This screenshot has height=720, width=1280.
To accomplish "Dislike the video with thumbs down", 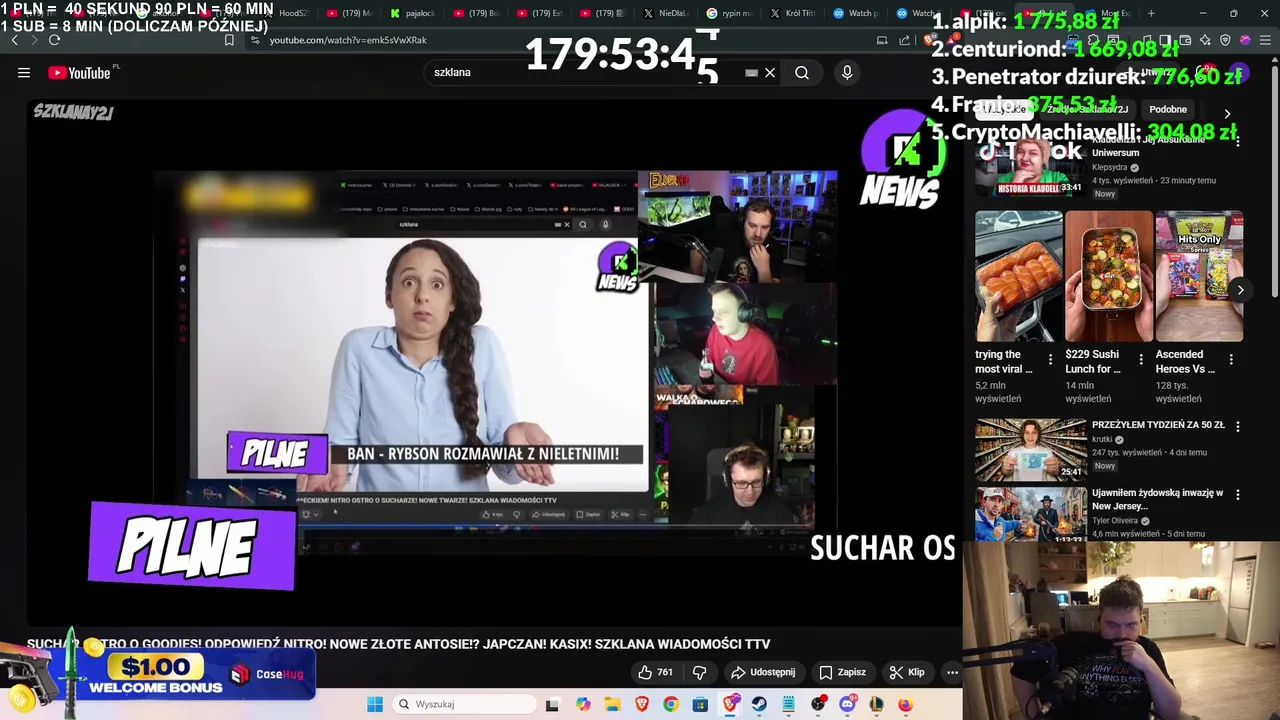I will [x=700, y=672].
